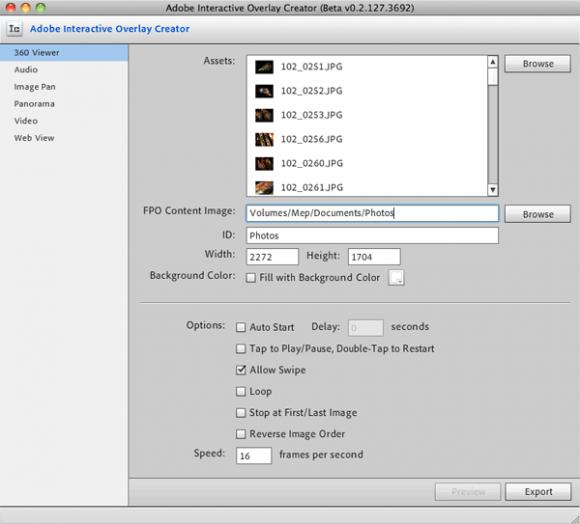580x524 pixels.
Task: Click the window resize grip corner
Action: coord(575,519)
